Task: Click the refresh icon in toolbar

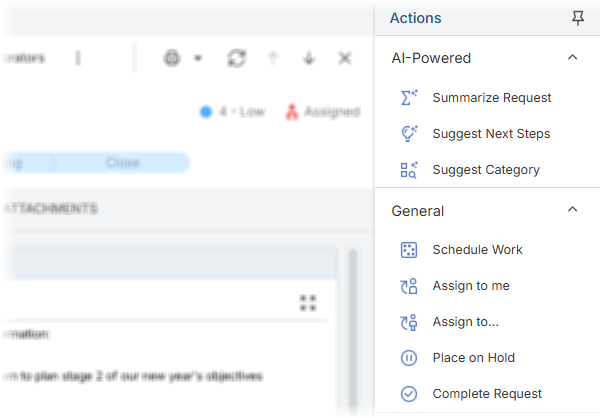Action: [x=236, y=59]
